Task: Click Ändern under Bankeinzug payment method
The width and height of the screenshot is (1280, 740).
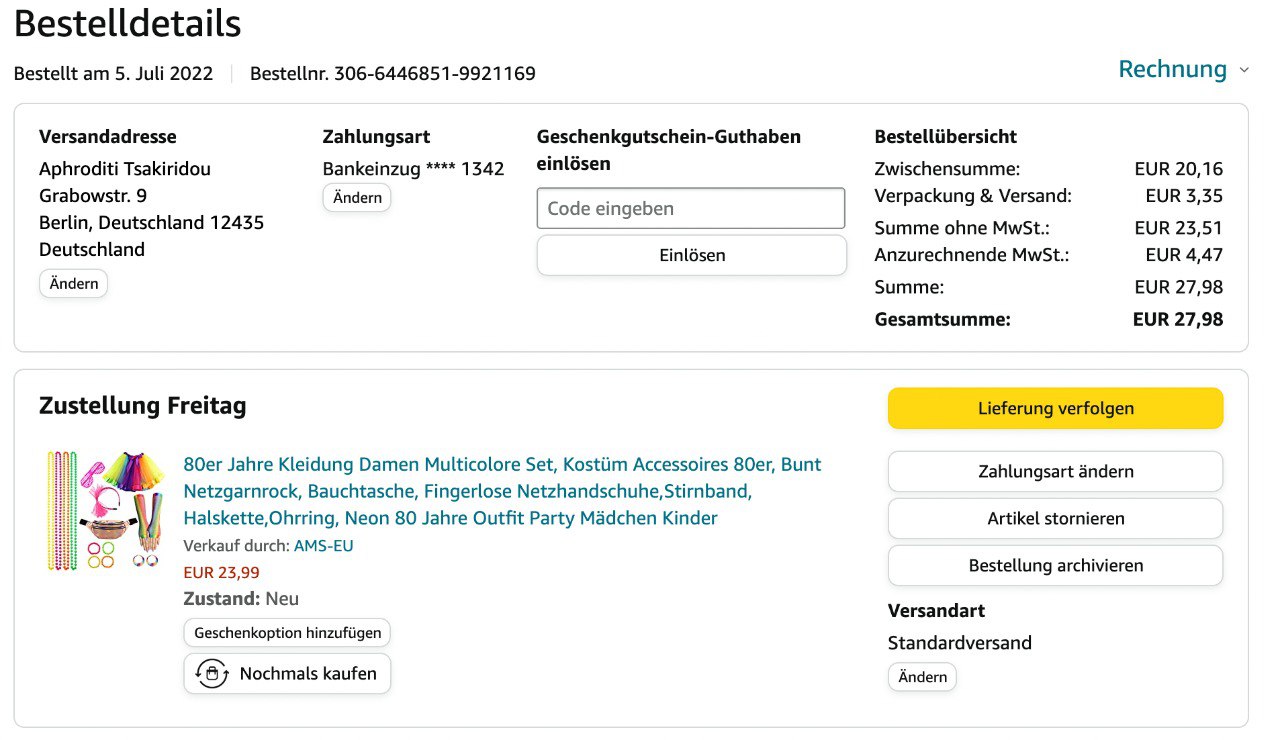Action: point(357,198)
